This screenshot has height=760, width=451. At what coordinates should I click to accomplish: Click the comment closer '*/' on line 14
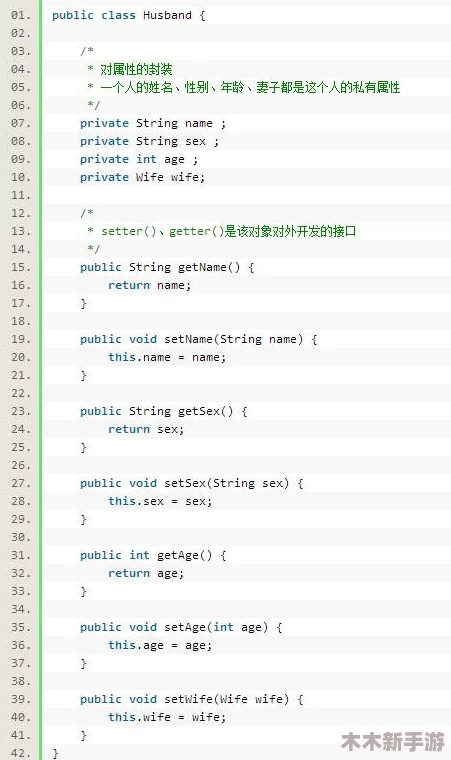(94, 249)
